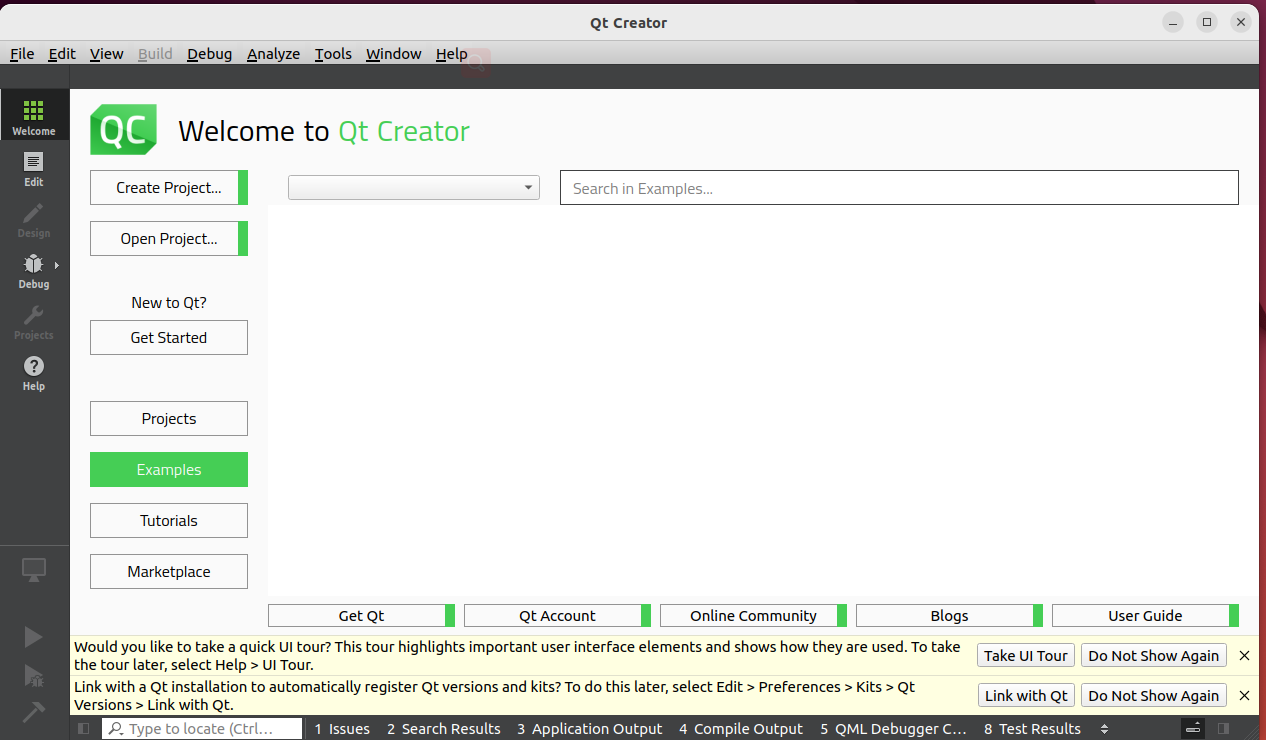Click the Create Project... button

click(x=168, y=188)
